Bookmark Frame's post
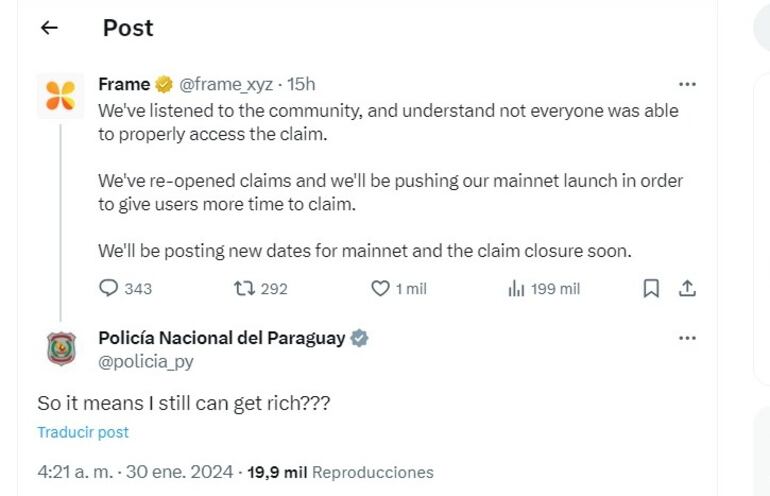 [x=651, y=288]
